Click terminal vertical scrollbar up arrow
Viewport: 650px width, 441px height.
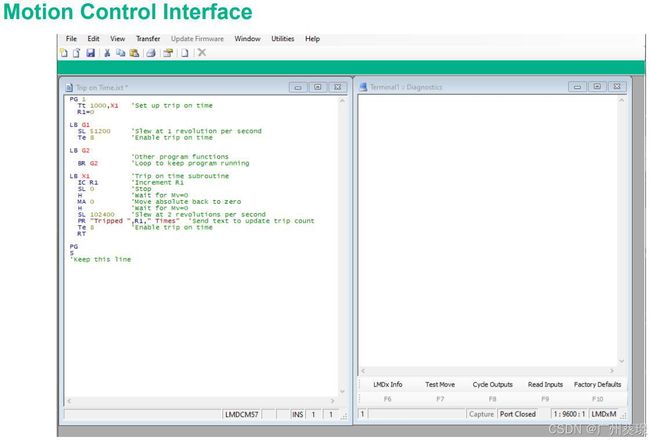pyautogui.click(x=621, y=100)
